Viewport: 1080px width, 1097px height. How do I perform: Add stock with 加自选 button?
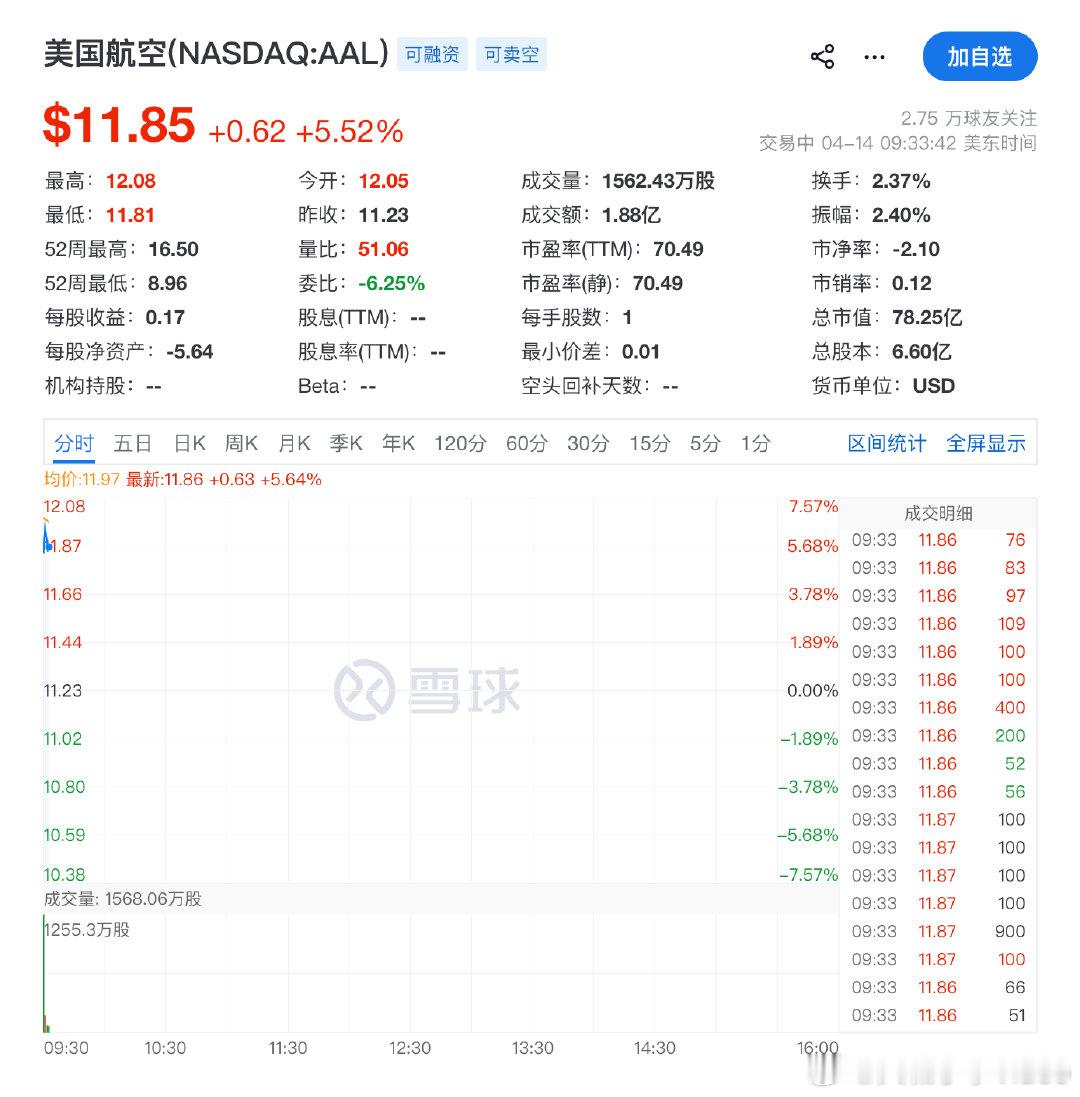tap(980, 57)
